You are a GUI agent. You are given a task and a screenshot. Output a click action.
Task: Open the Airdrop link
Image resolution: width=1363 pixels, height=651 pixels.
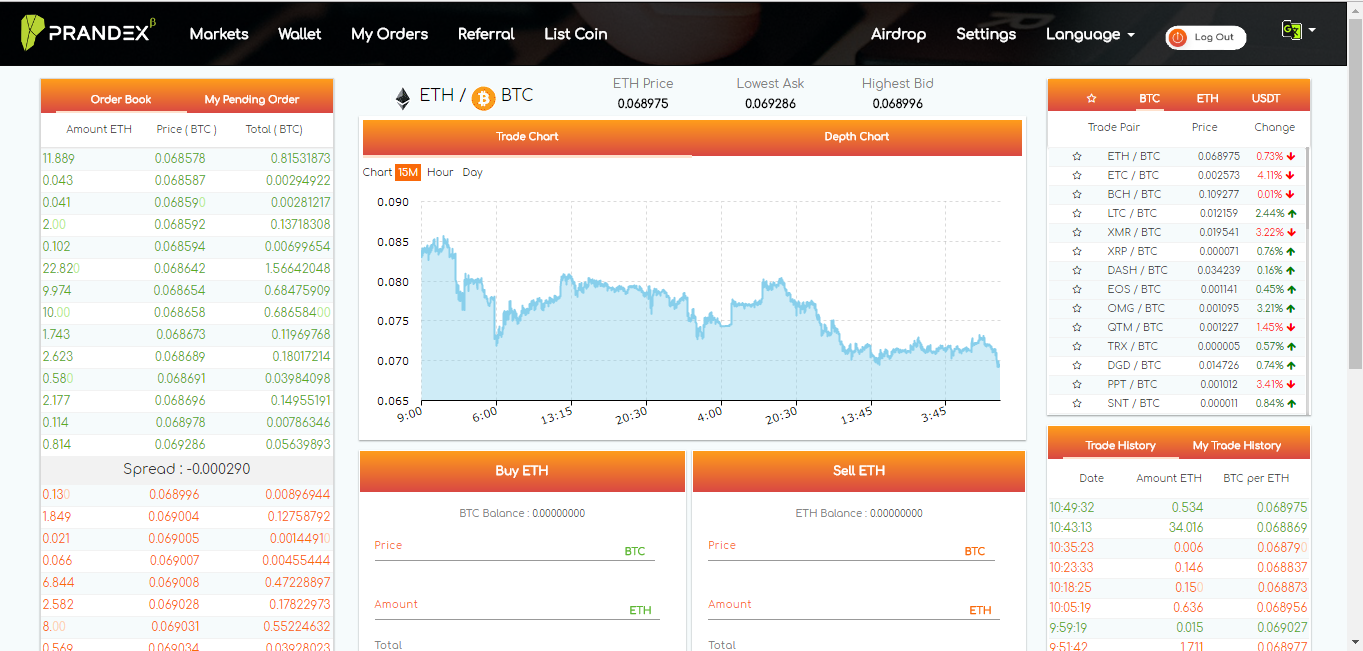(898, 34)
